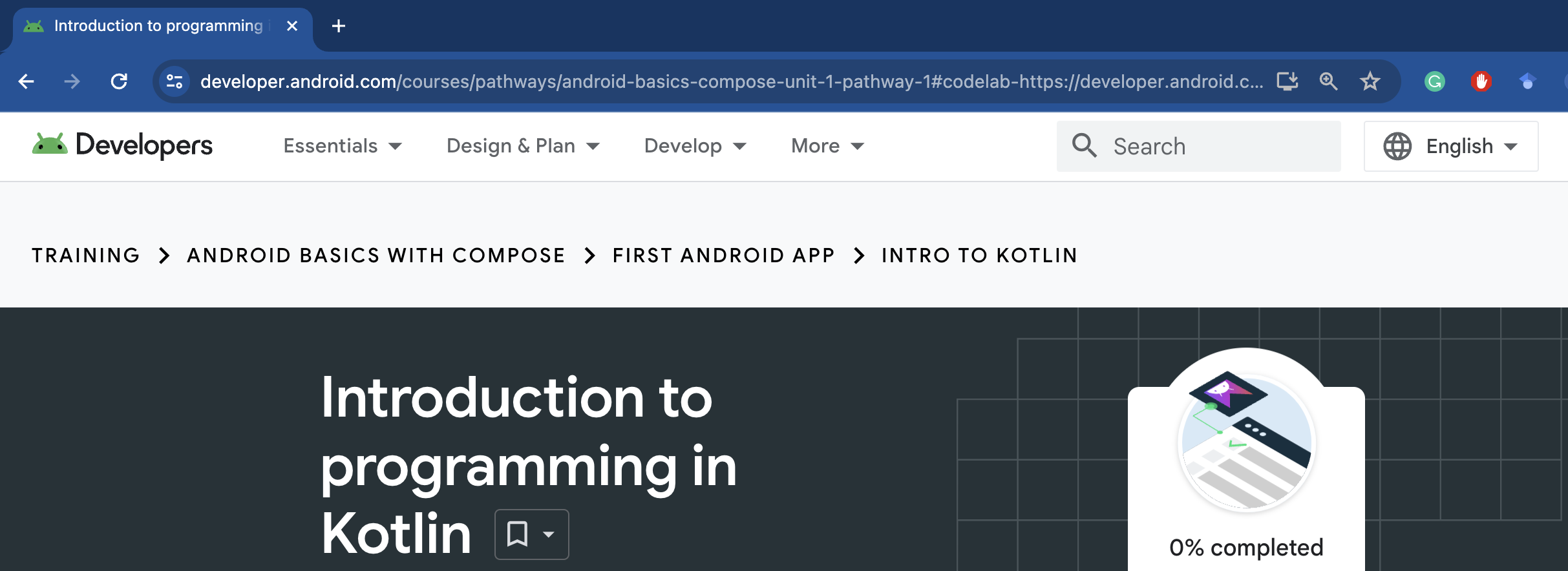Click the search magnifier icon

coord(1084,145)
